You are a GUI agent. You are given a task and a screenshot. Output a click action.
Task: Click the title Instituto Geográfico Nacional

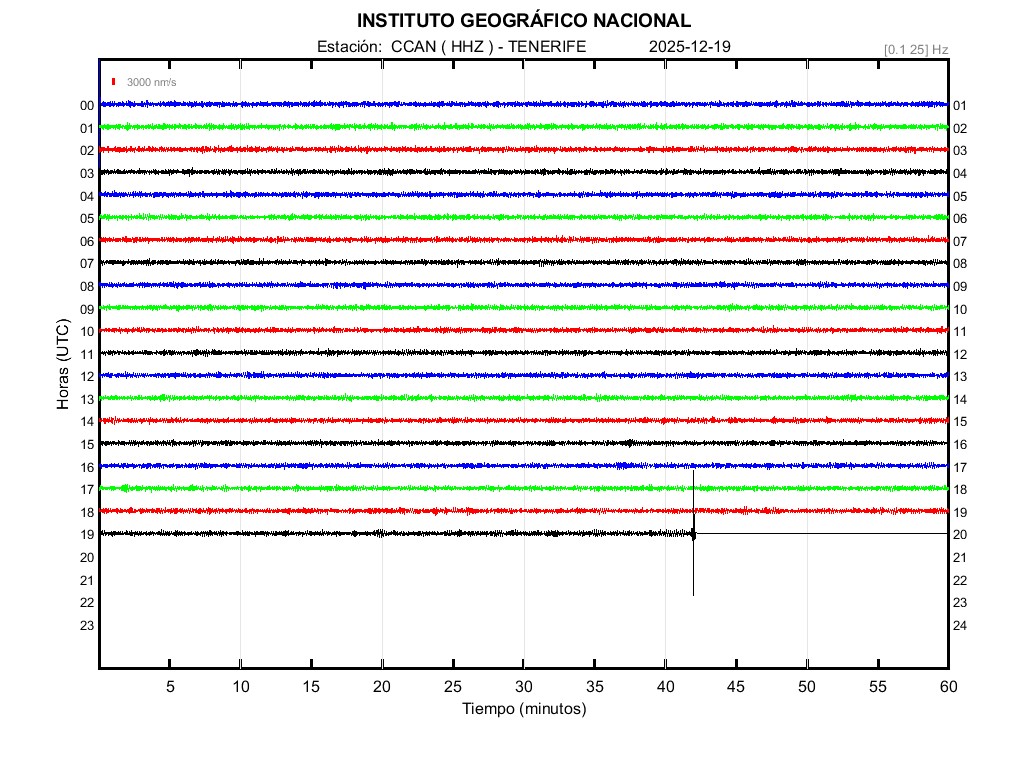[523, 21]
